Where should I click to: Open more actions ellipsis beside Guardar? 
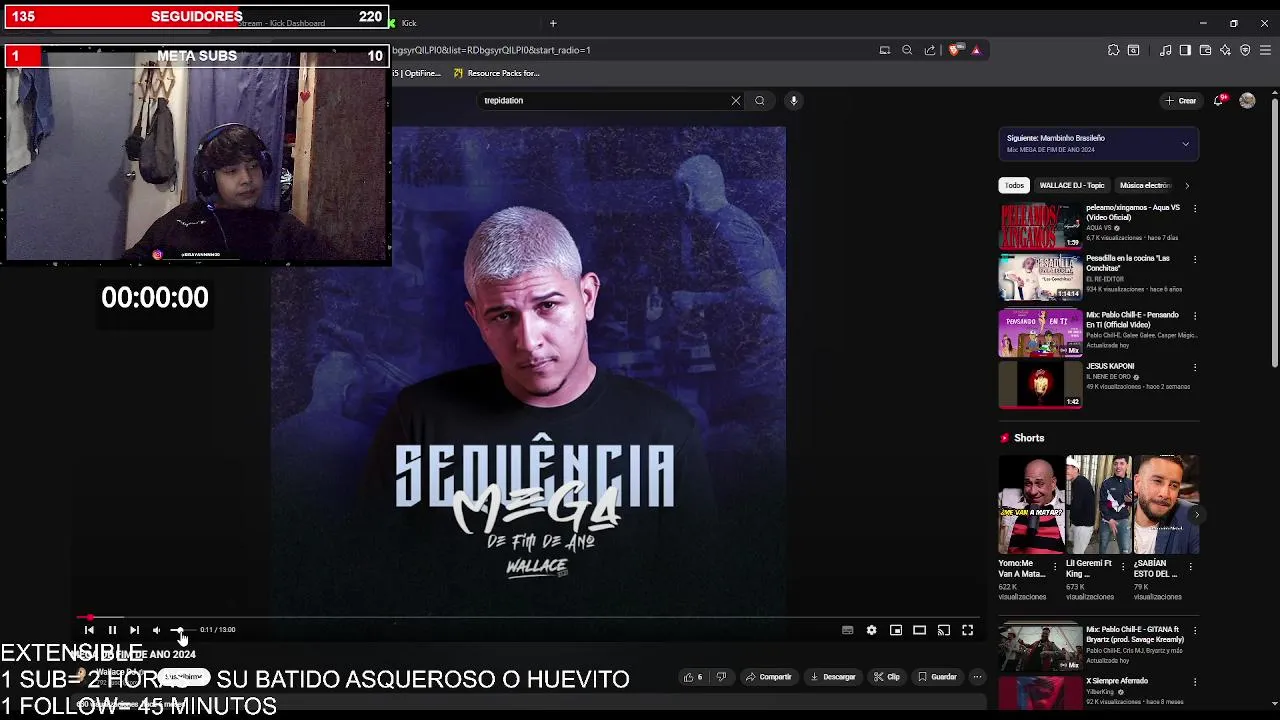coord(977,677)
